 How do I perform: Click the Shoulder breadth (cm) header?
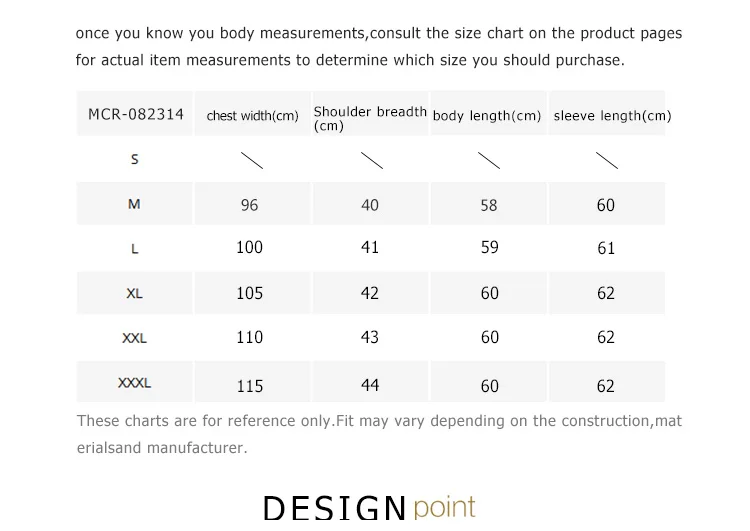click(370, 119)
